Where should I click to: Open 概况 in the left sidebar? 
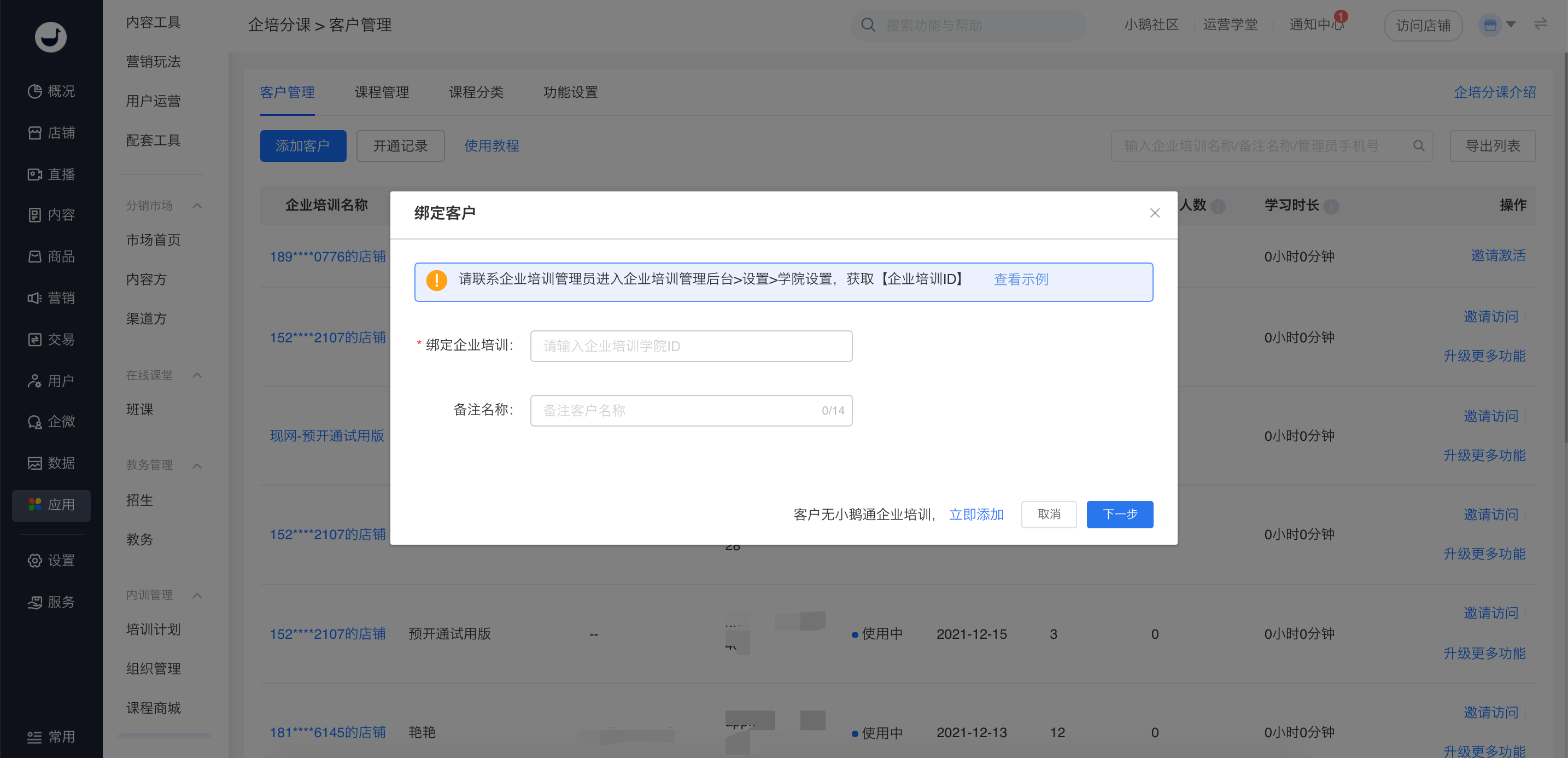pos(51,91)
